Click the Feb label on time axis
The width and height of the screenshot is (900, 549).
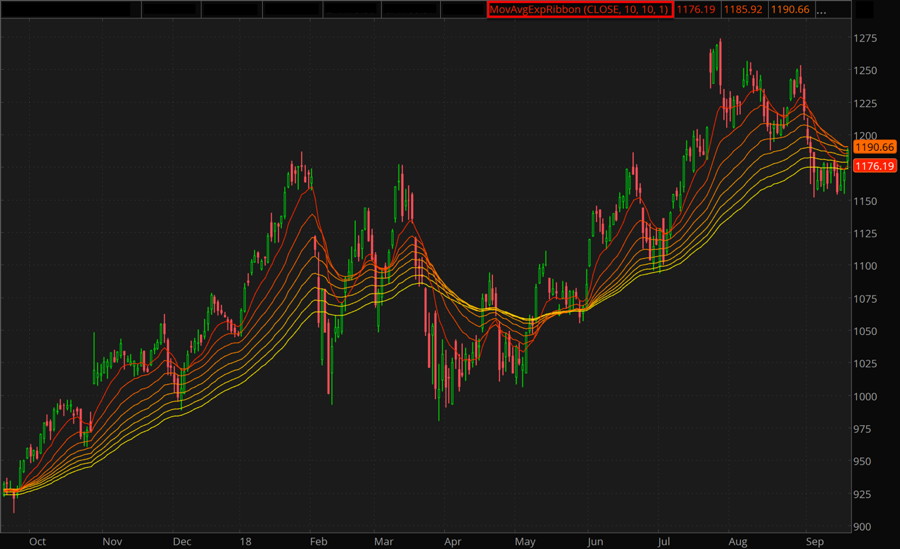pos(316,541)
